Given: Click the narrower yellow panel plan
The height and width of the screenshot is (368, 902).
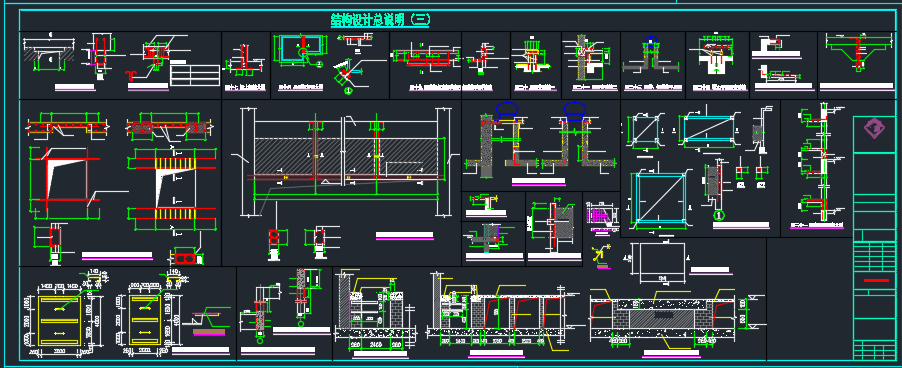Looking at the screenshot, I should (x=144, y=320).
